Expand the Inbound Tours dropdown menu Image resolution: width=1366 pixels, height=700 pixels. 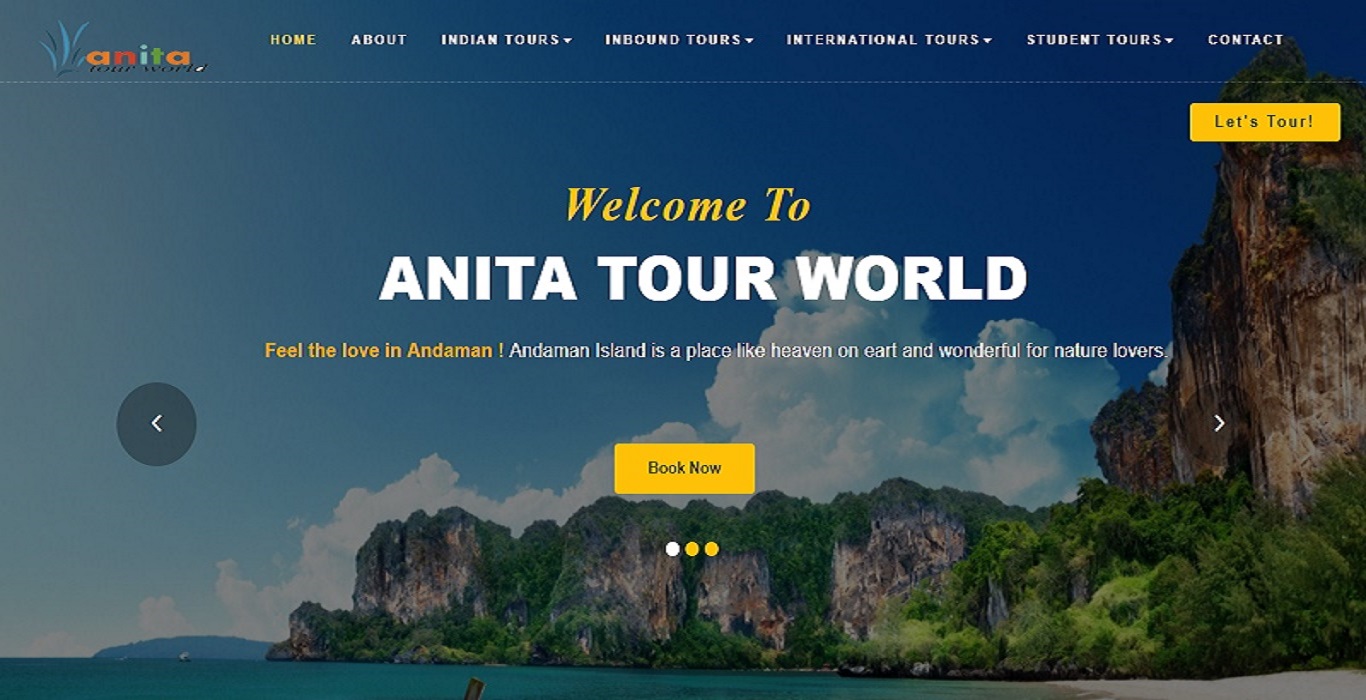679,40
